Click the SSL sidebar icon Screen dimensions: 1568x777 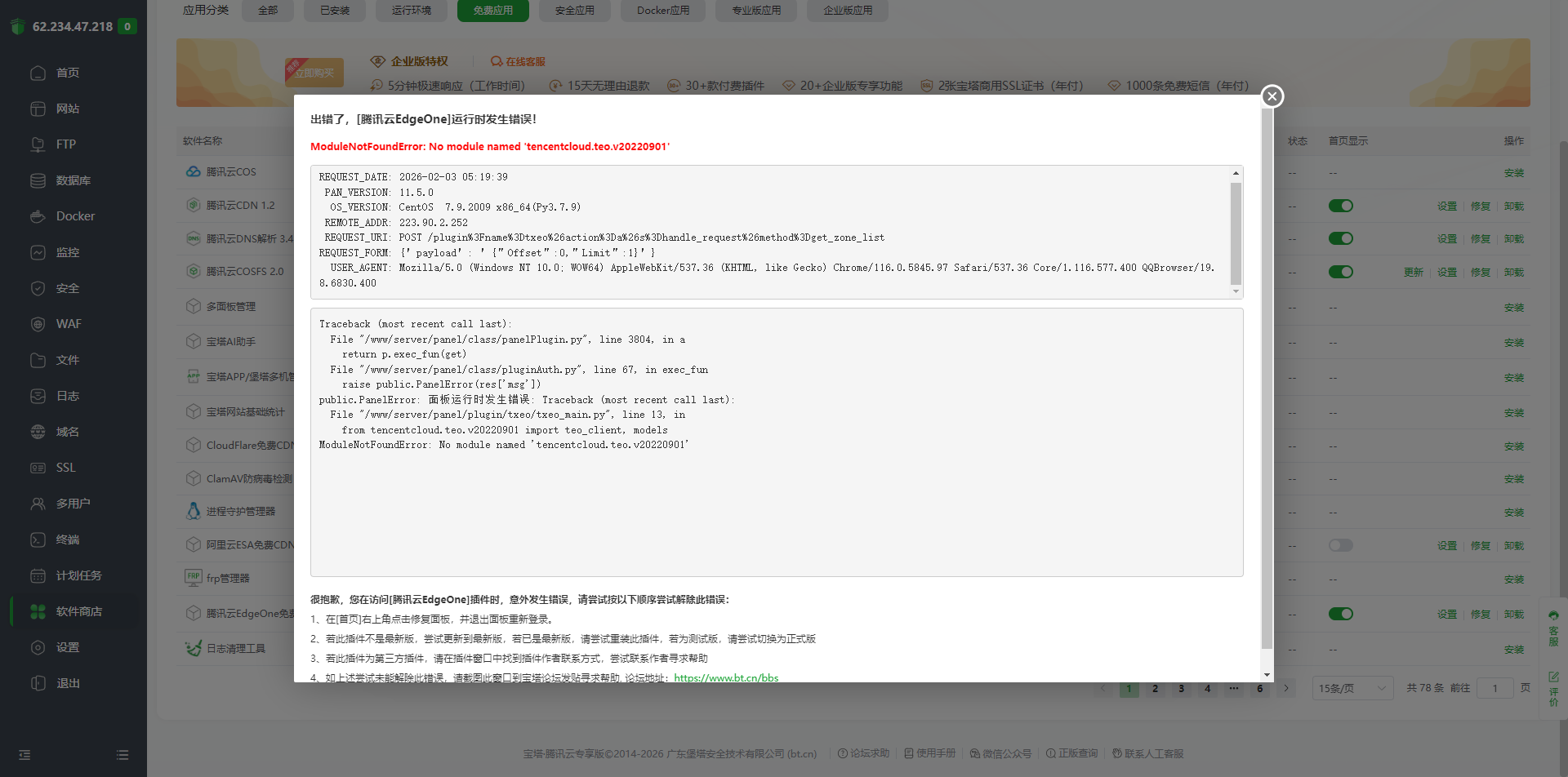tap(38, 468)
